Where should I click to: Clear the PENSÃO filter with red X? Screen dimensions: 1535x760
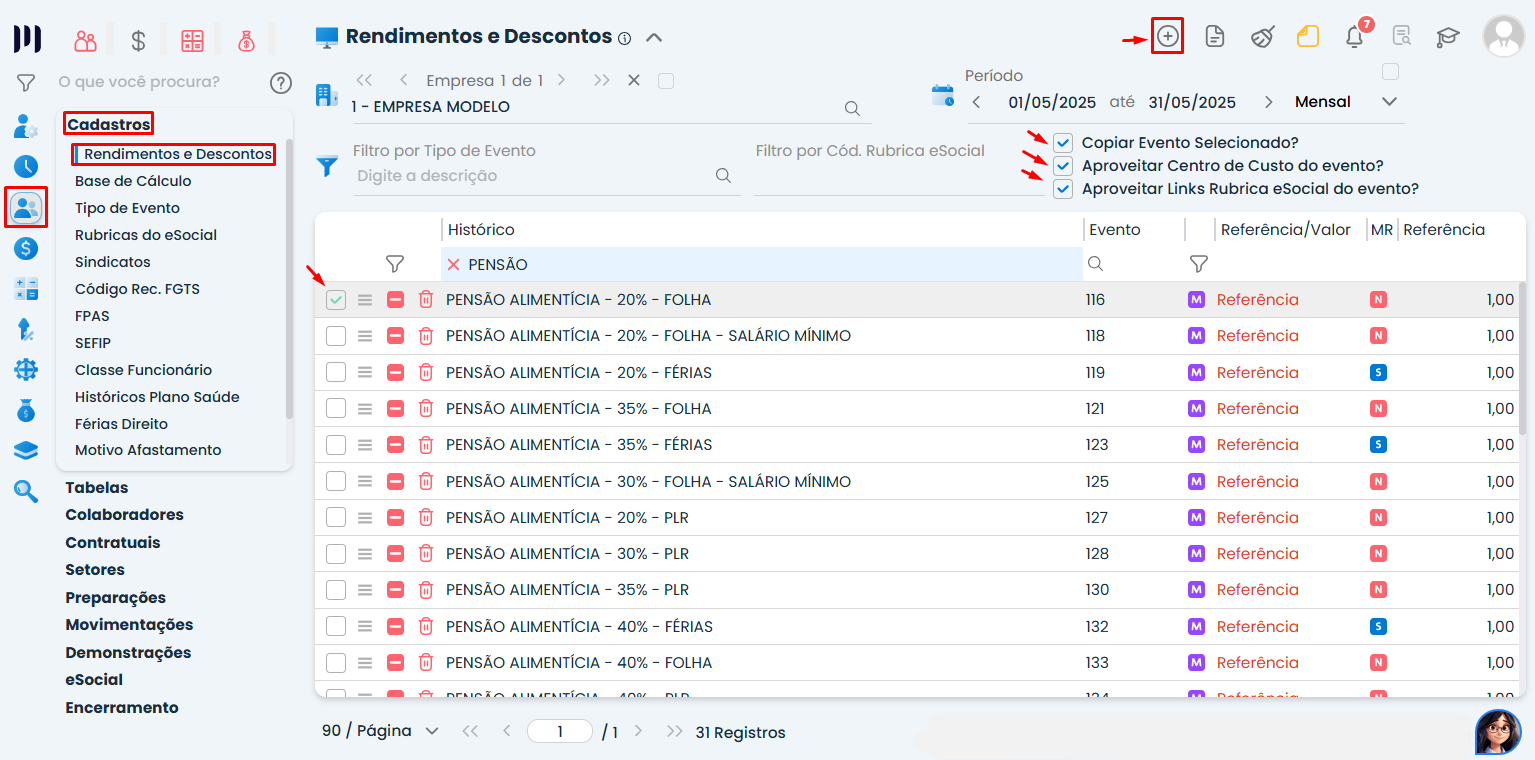pyautogui.click(x=454, y=264)
